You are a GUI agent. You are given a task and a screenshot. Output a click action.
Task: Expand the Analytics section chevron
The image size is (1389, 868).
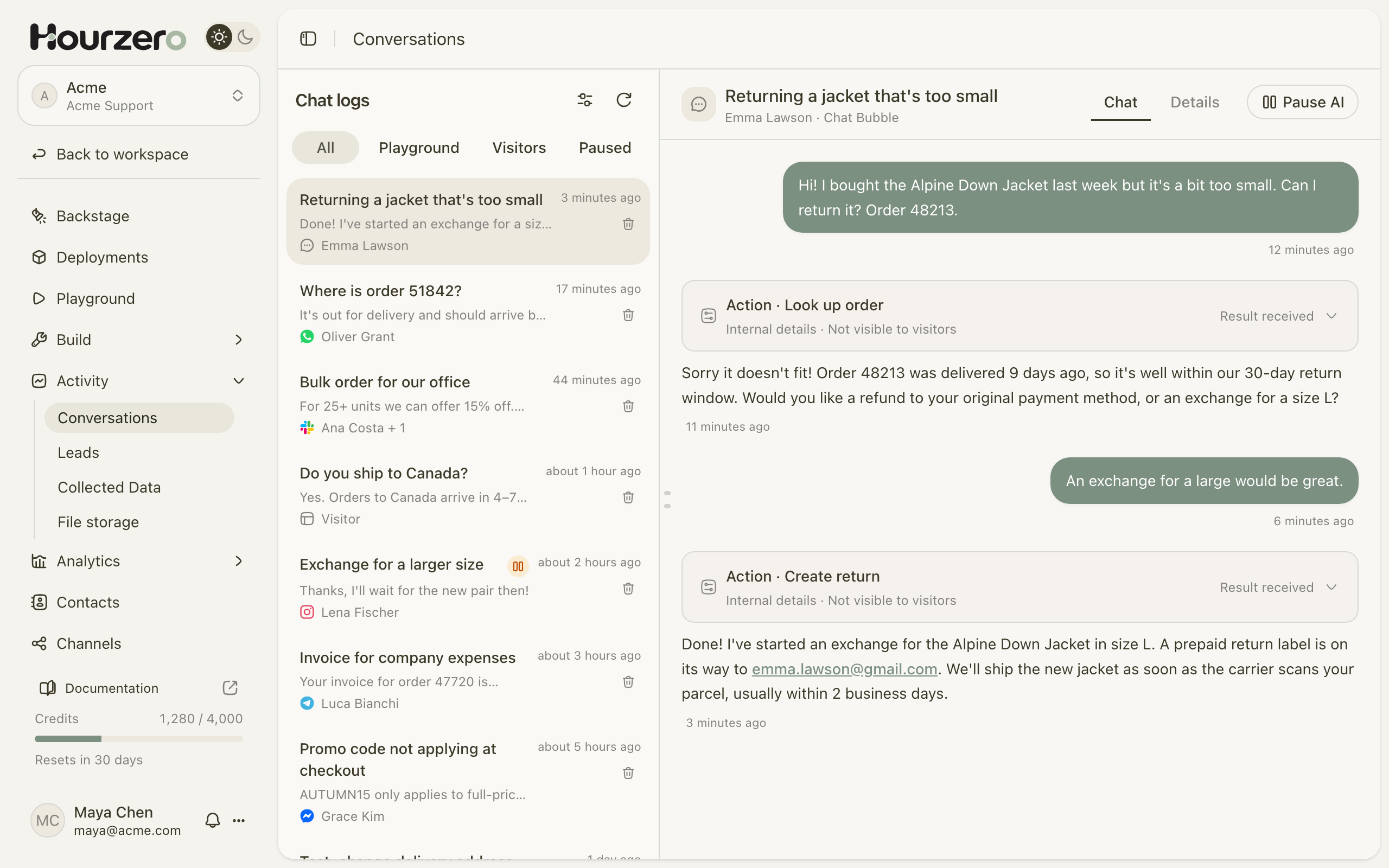coord(239,561)
